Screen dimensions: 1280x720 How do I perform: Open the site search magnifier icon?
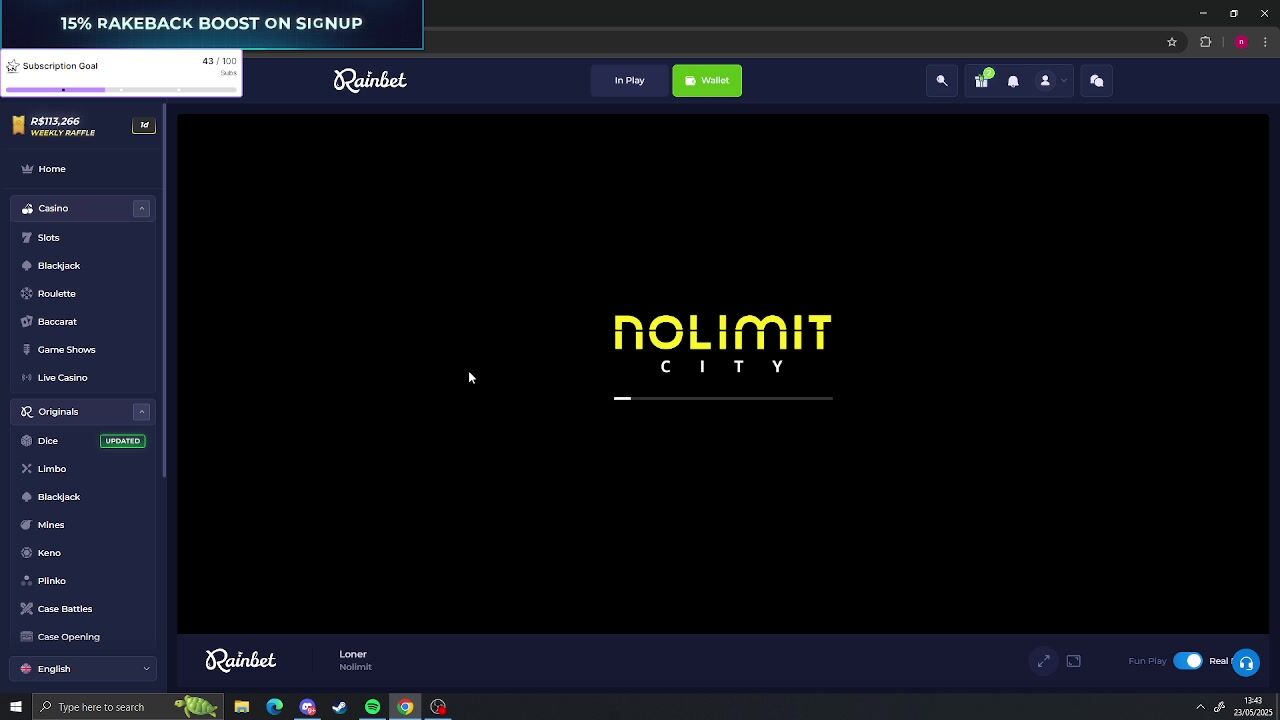click(x=942, y=81)
